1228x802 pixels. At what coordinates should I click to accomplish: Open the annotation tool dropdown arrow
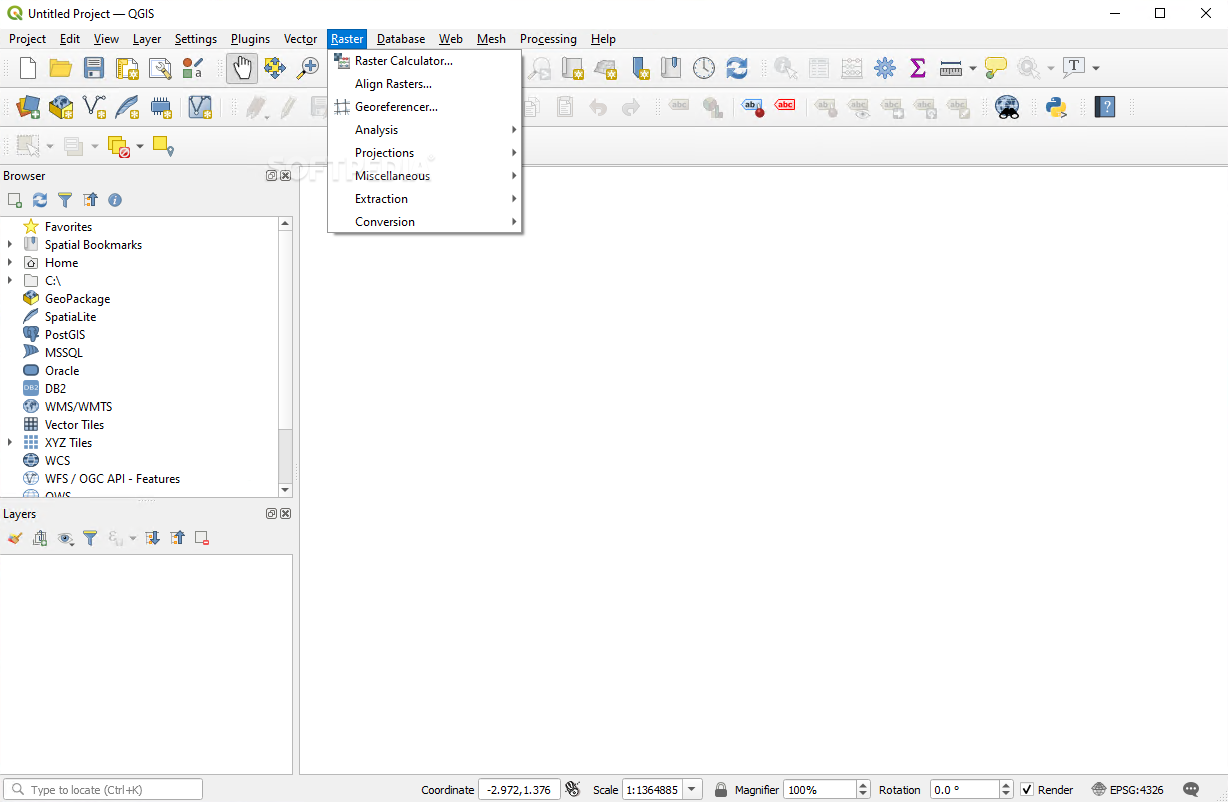[1096, 68]
